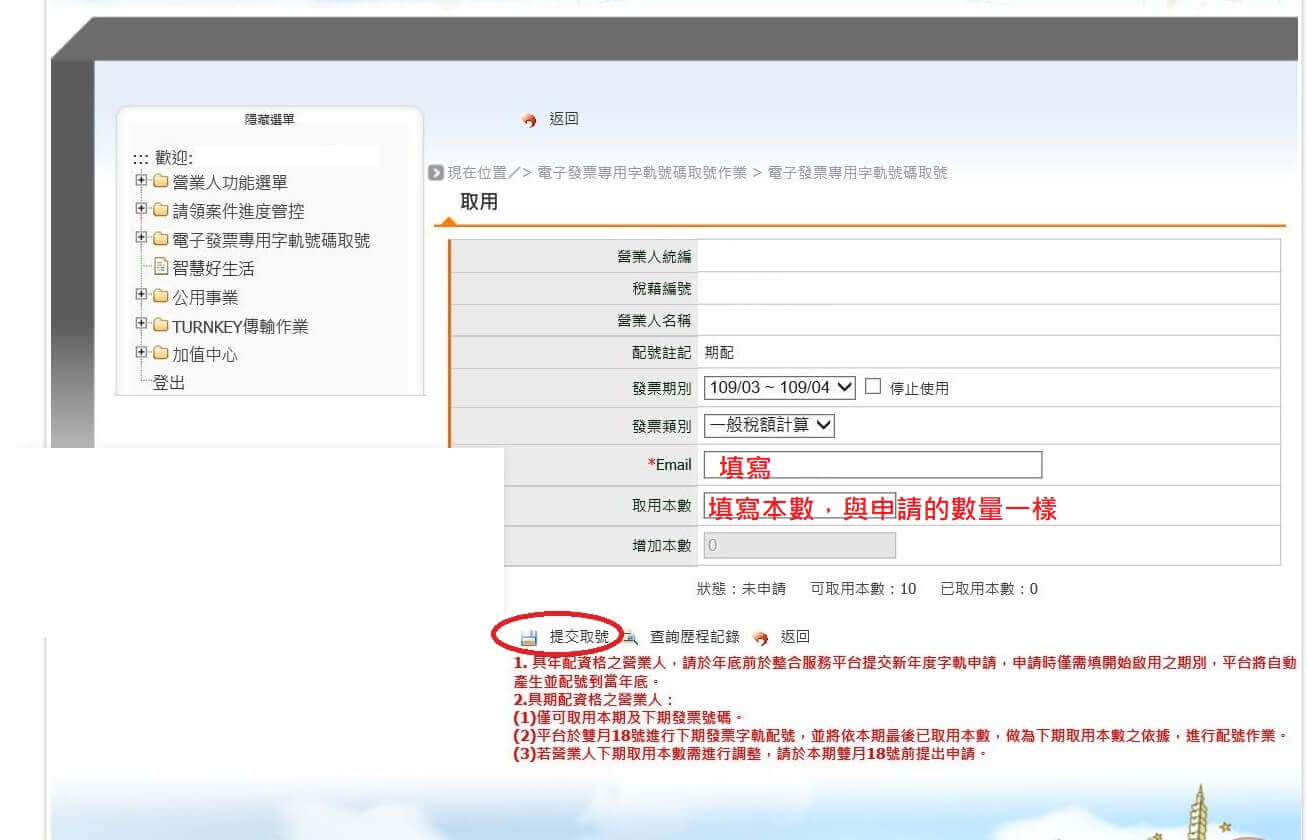Click the 提交取號 save icon
Screen dimensions: 1308x840
point(529,637)
